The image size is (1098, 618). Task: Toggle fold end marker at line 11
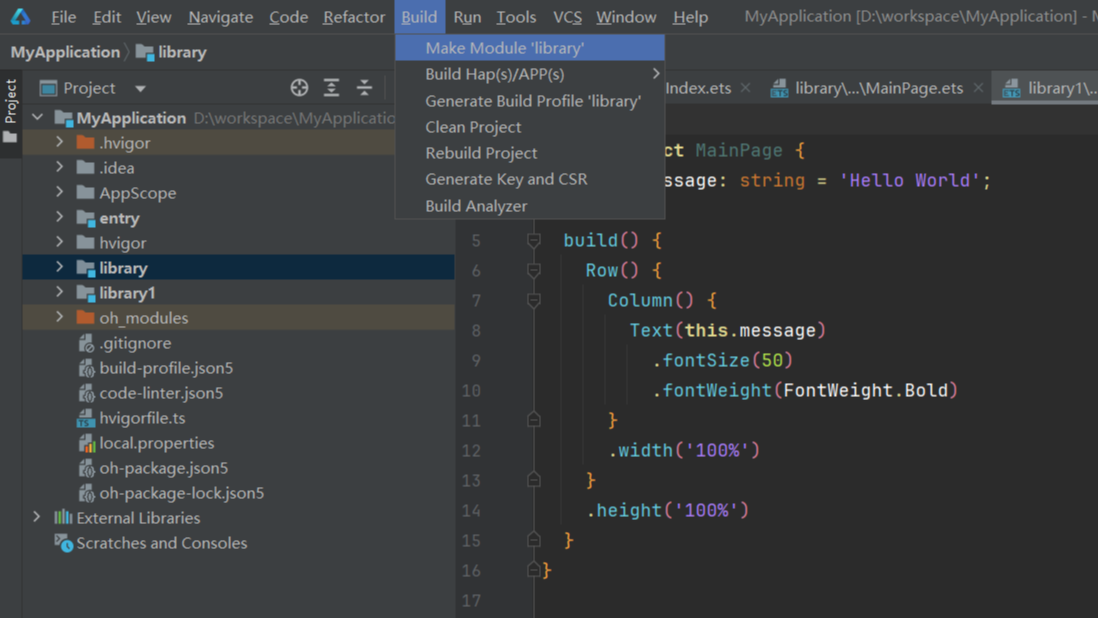534,420
